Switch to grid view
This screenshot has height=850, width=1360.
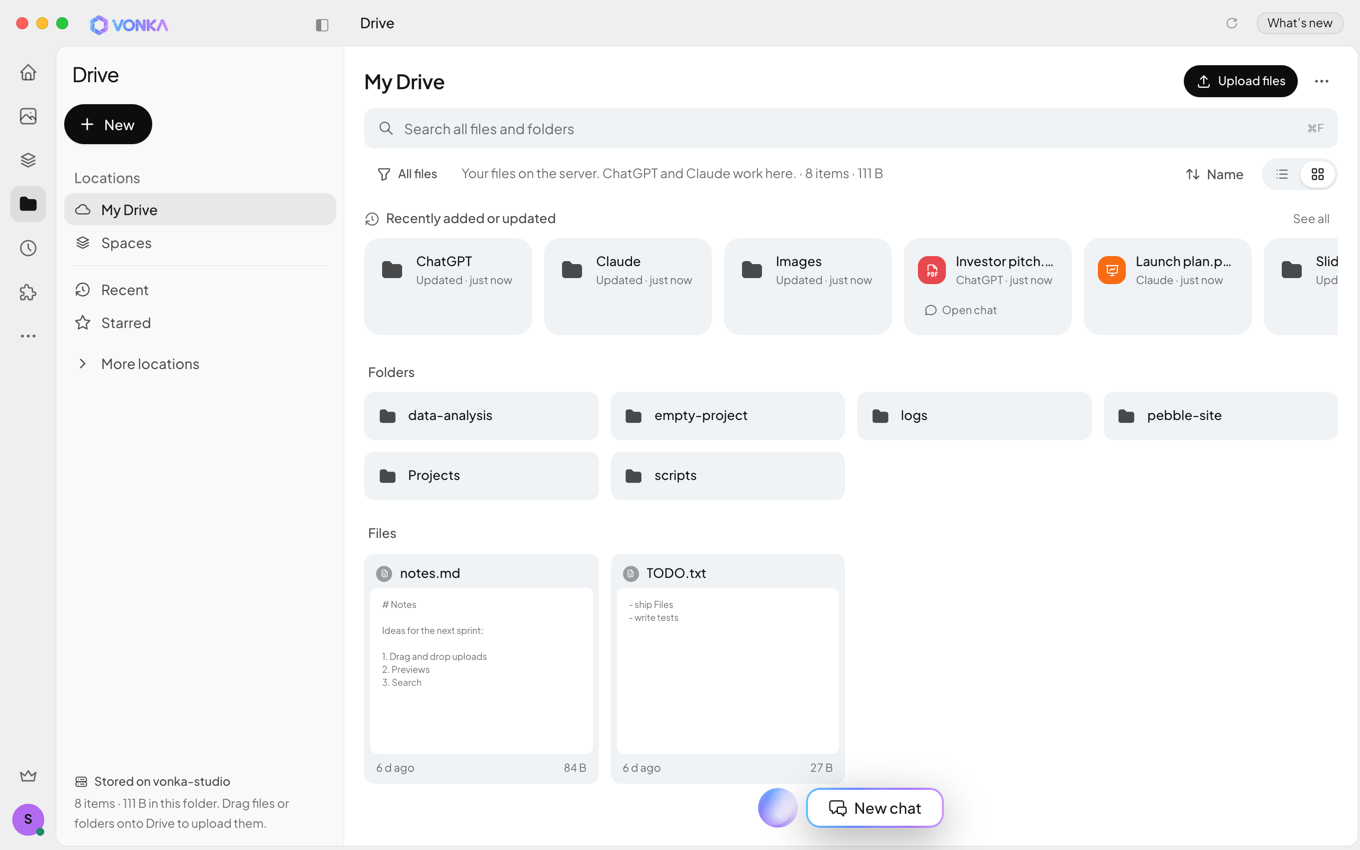pos(1318,174)
